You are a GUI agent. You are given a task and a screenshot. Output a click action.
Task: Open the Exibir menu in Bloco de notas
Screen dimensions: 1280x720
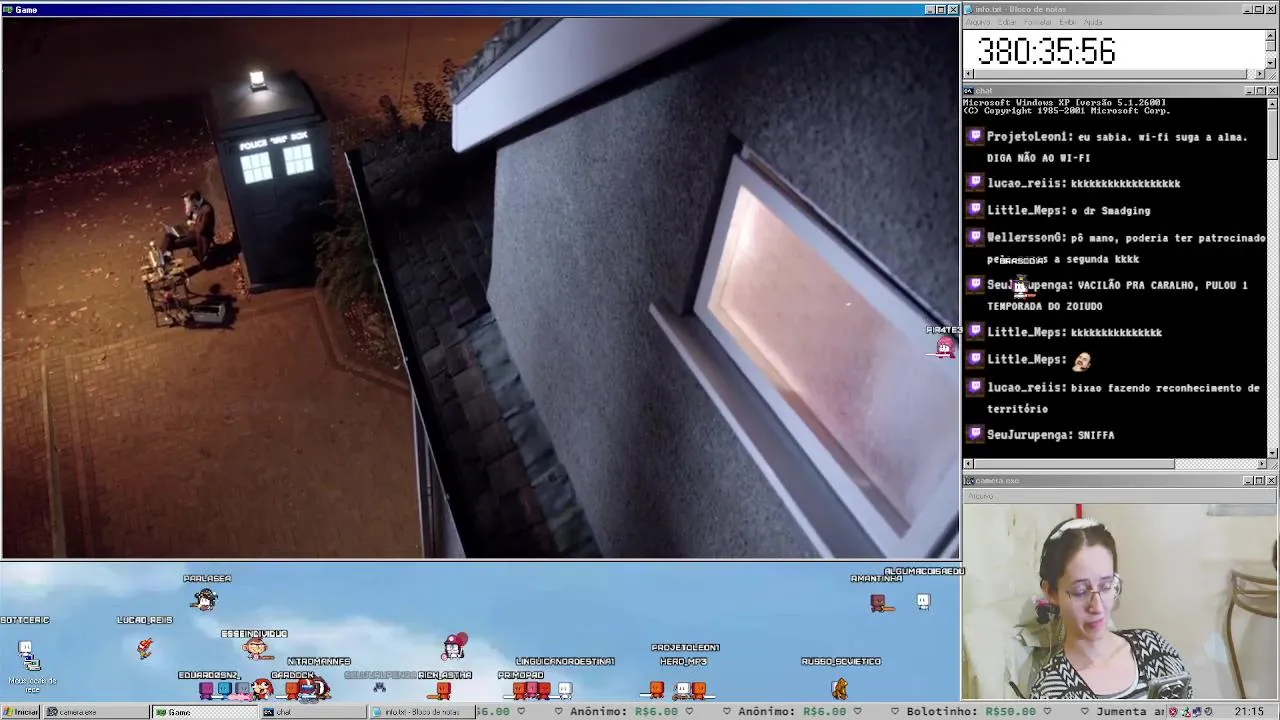(1068, 22)
